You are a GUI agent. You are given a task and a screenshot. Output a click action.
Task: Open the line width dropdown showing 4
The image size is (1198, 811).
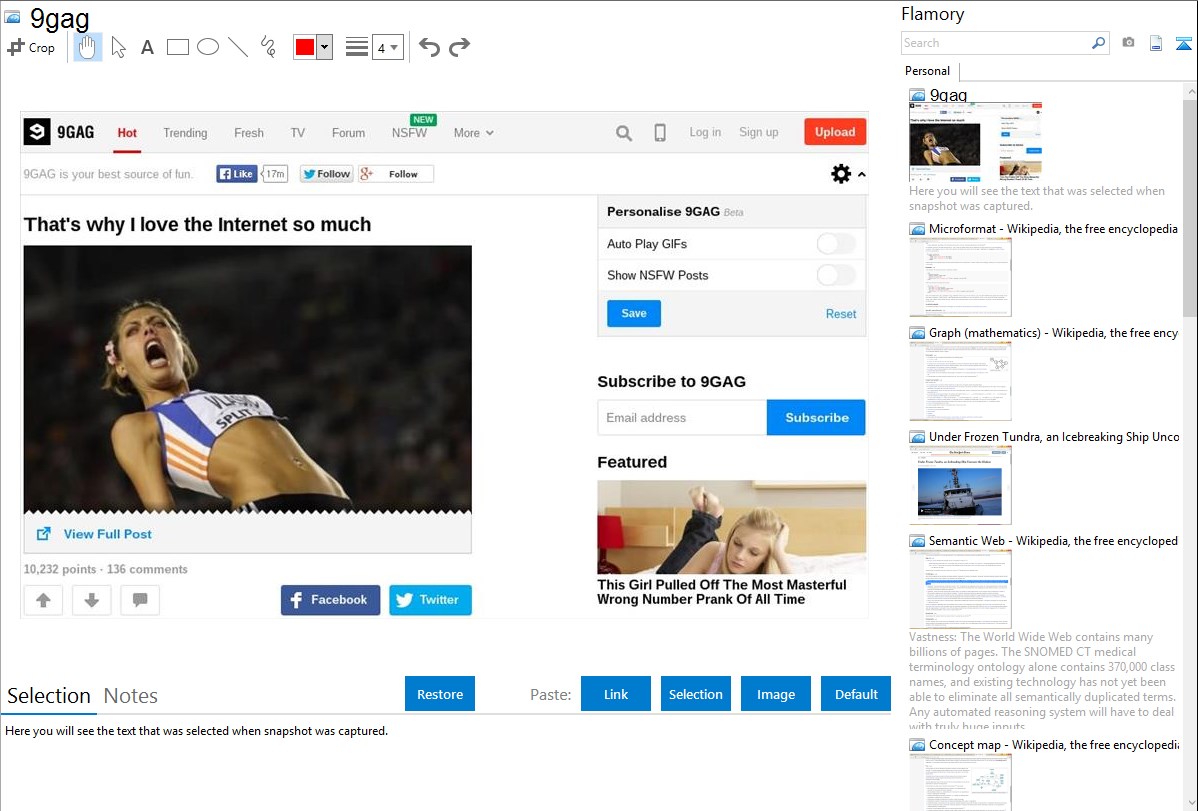click(x=387, y=47)
